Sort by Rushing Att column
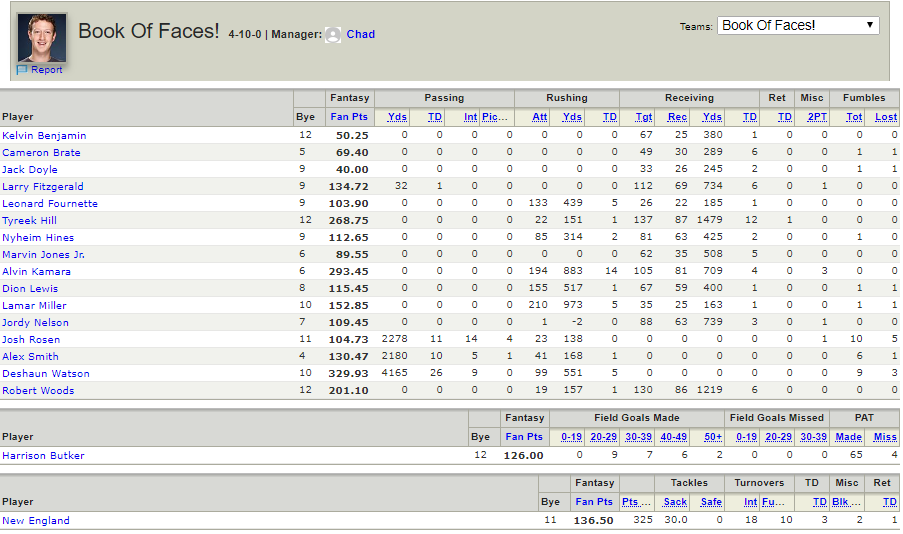Screen dimensions: 903x534 pyautogui.click(x=540, y=117)
